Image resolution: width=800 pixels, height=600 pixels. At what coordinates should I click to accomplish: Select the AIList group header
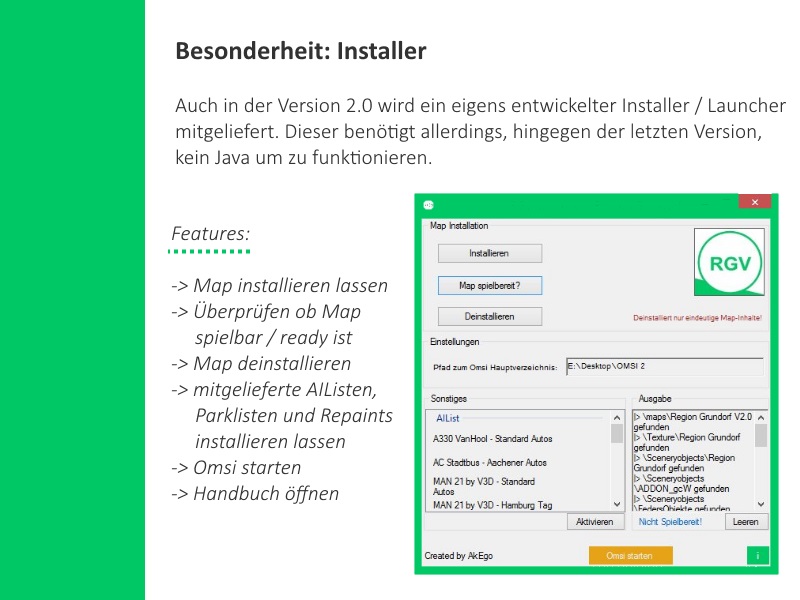click(x=448, y=418)
